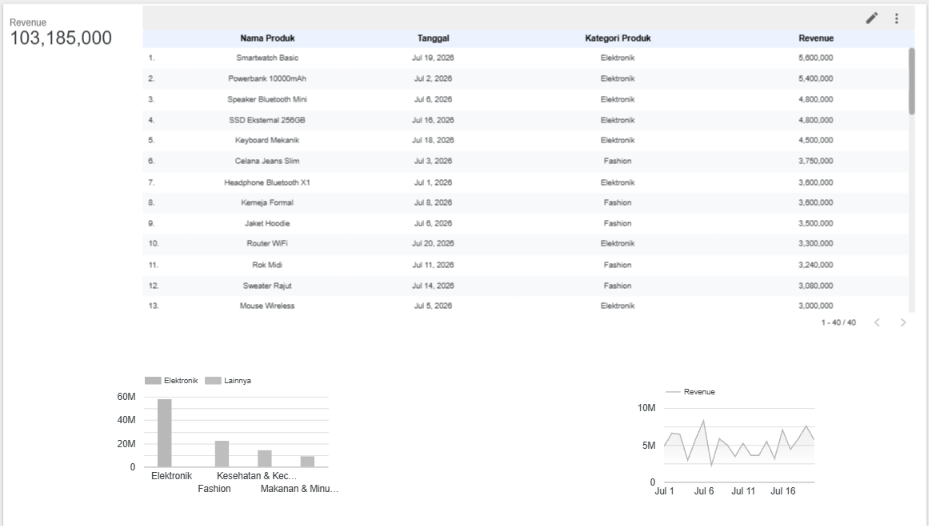Select the Smartwatch Basic product cell
This screenshot has width=929, height=526.
(x=267, y=57)
